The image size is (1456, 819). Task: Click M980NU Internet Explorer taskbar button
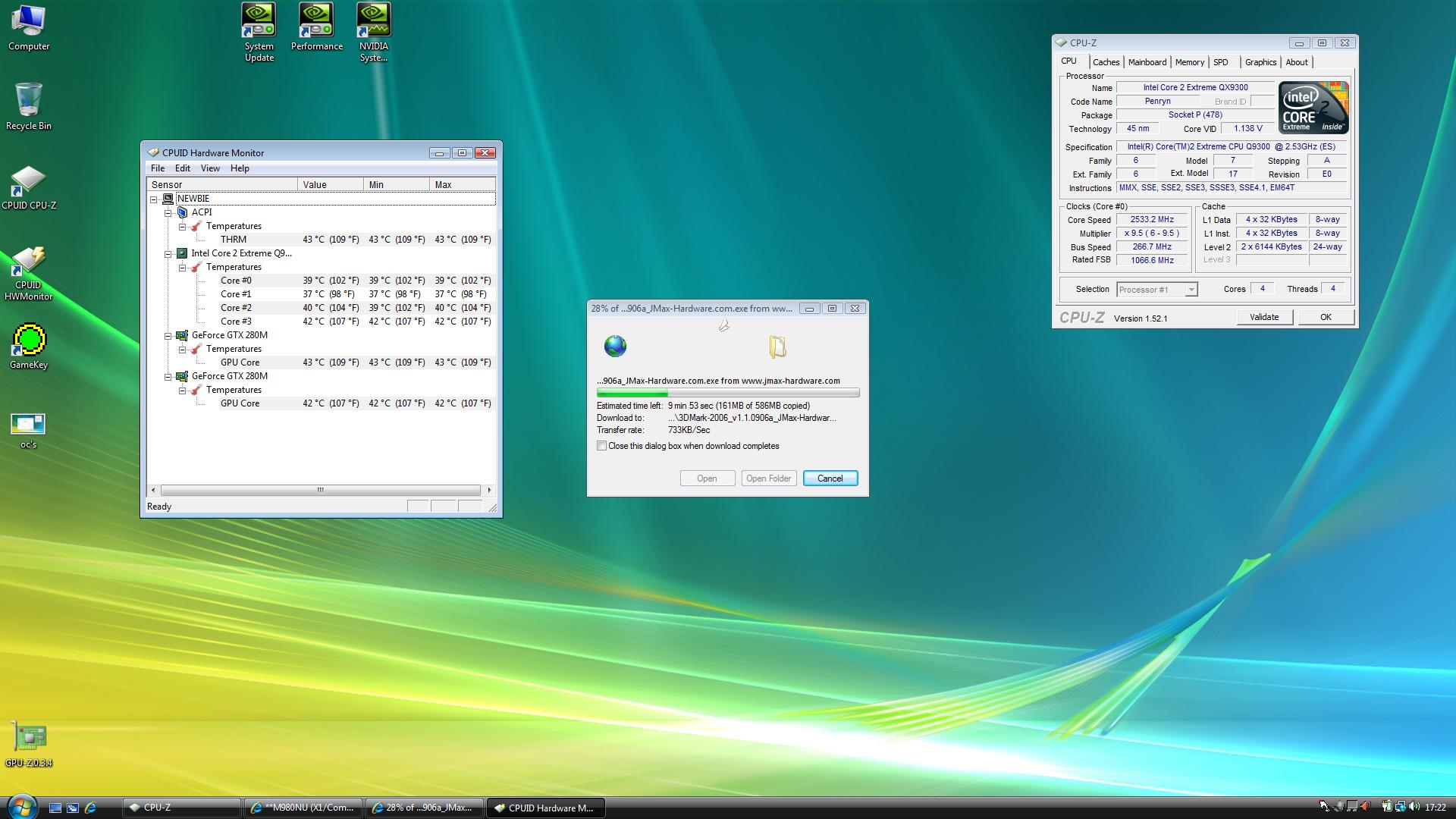[303, 808]
